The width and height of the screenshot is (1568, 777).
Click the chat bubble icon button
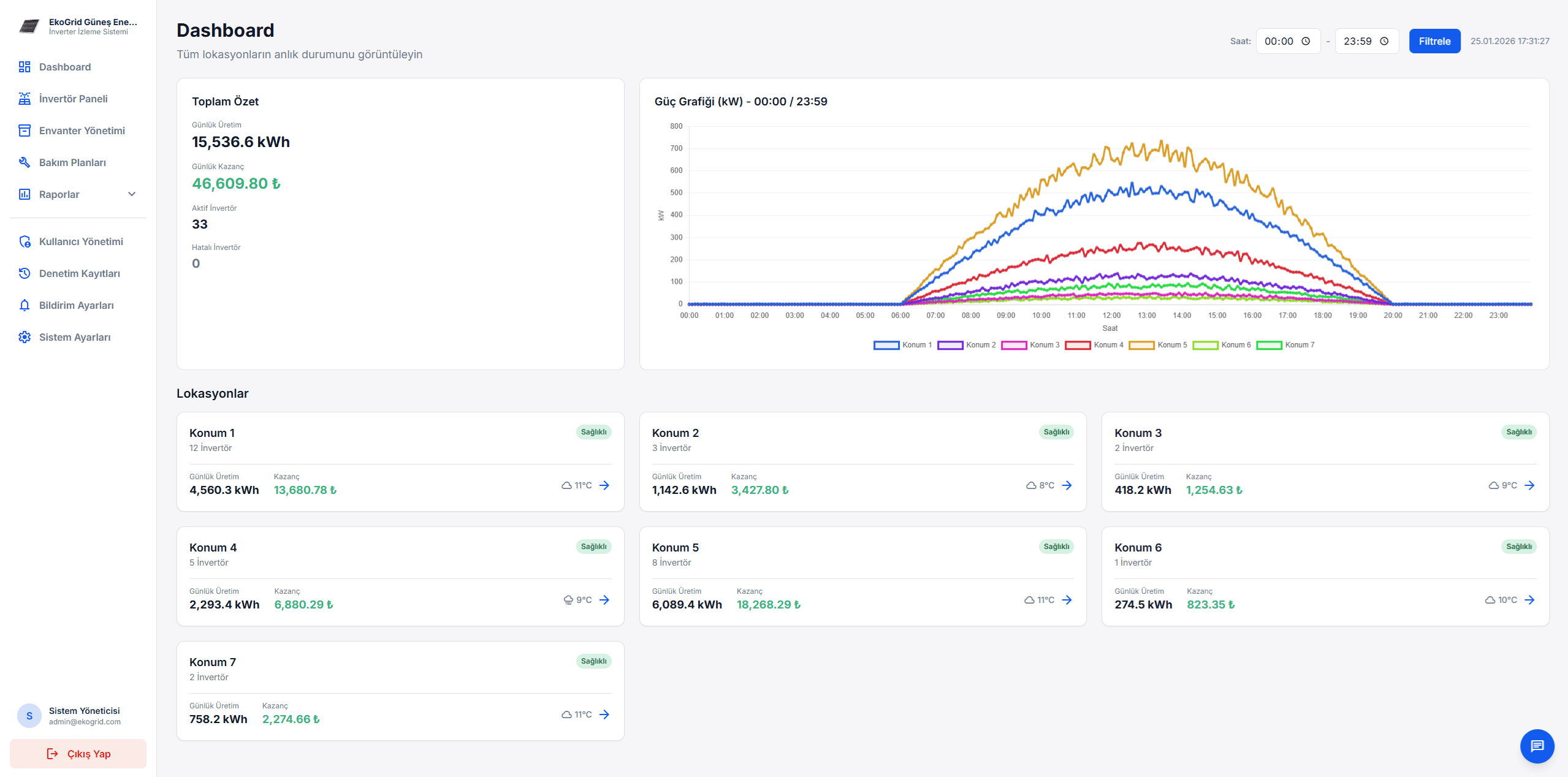point(1537,746)
